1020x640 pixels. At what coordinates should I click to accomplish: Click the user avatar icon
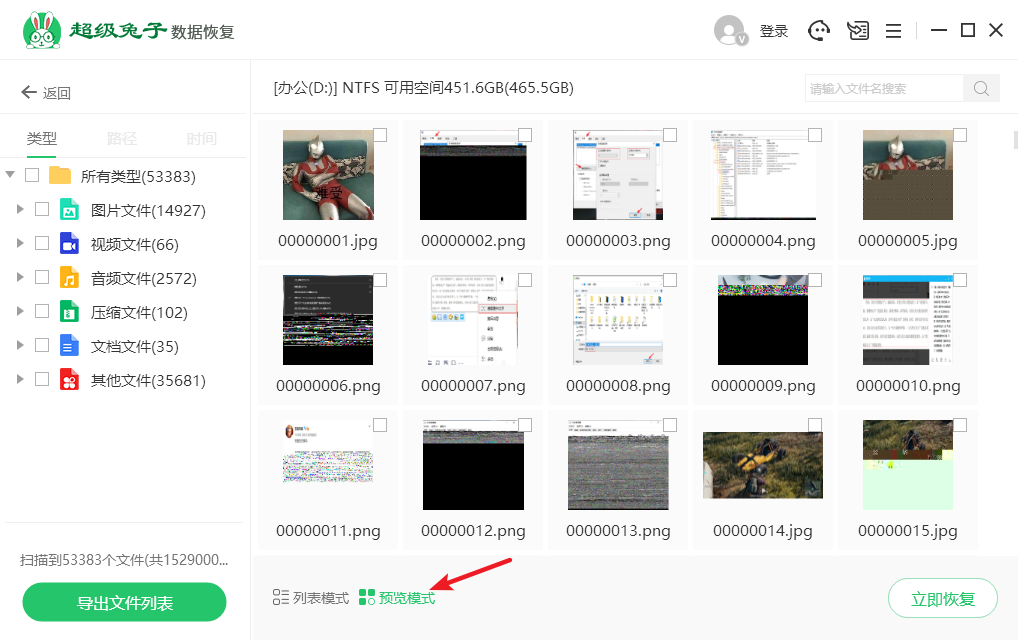730,30
